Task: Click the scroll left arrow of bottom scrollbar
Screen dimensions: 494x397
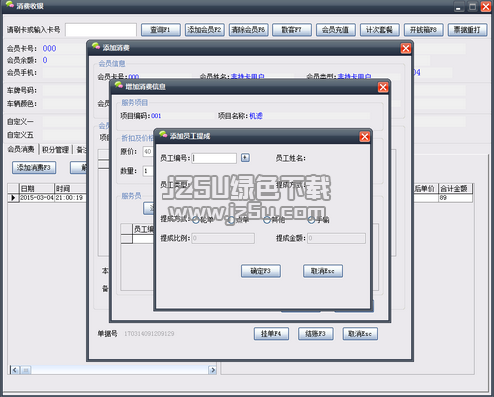Action: coord(15,370)
